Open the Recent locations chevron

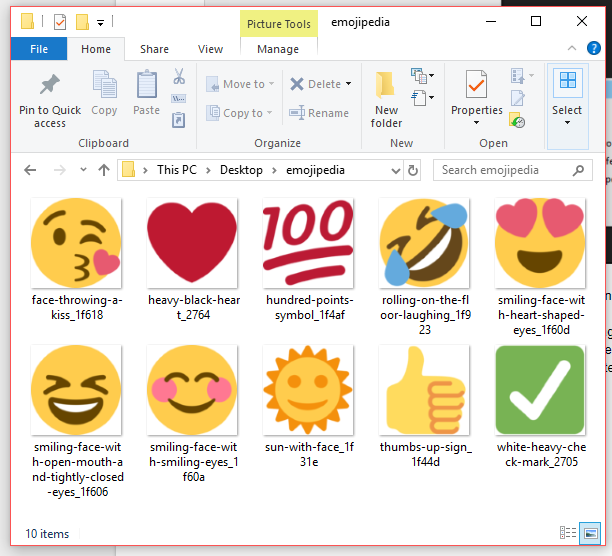click(x=83, y=170)
